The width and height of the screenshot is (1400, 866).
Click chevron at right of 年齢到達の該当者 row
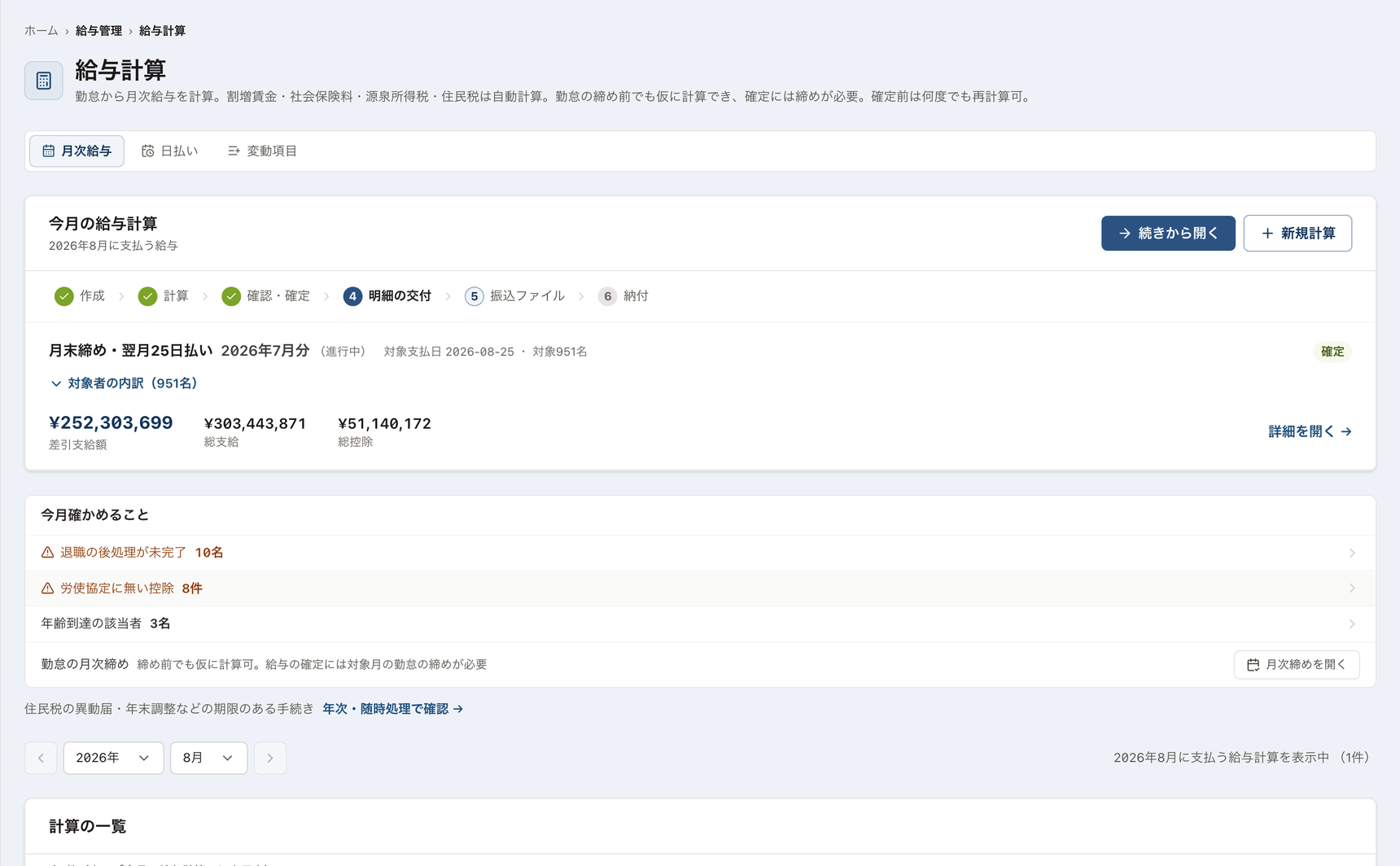click(1352, 624)
